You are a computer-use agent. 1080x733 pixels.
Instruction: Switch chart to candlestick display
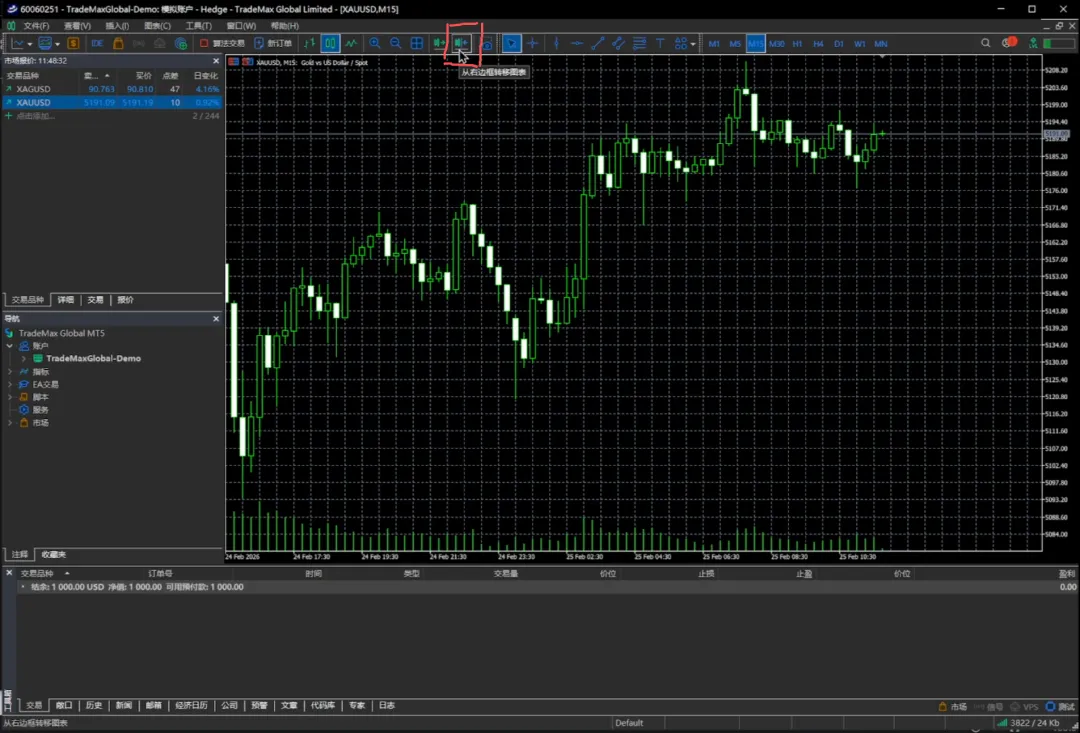[330, 43]
